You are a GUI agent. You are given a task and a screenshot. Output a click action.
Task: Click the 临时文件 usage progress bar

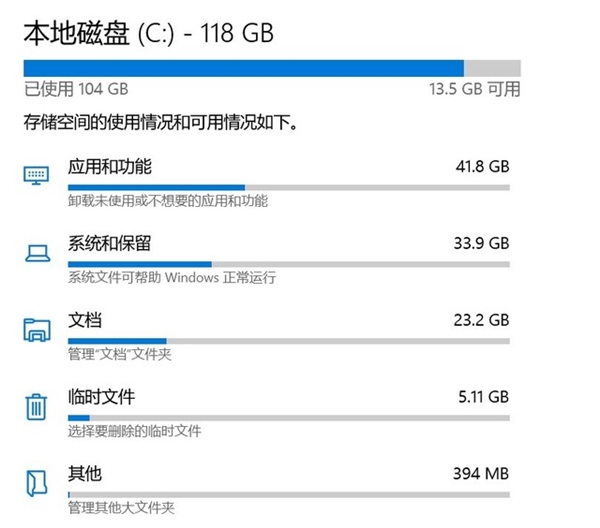[288, 417]
